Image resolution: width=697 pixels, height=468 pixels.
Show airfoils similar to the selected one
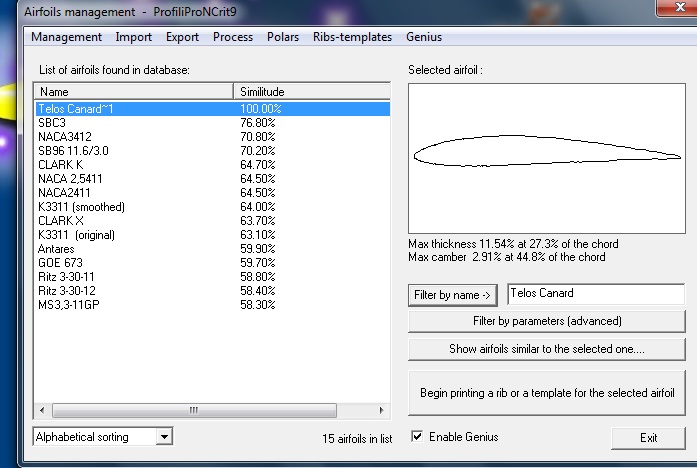click(x=547, y=349)
